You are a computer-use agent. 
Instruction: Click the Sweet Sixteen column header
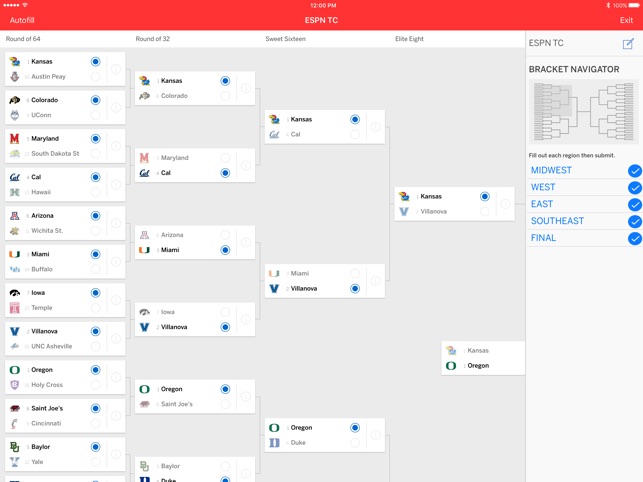coord(285,39)
